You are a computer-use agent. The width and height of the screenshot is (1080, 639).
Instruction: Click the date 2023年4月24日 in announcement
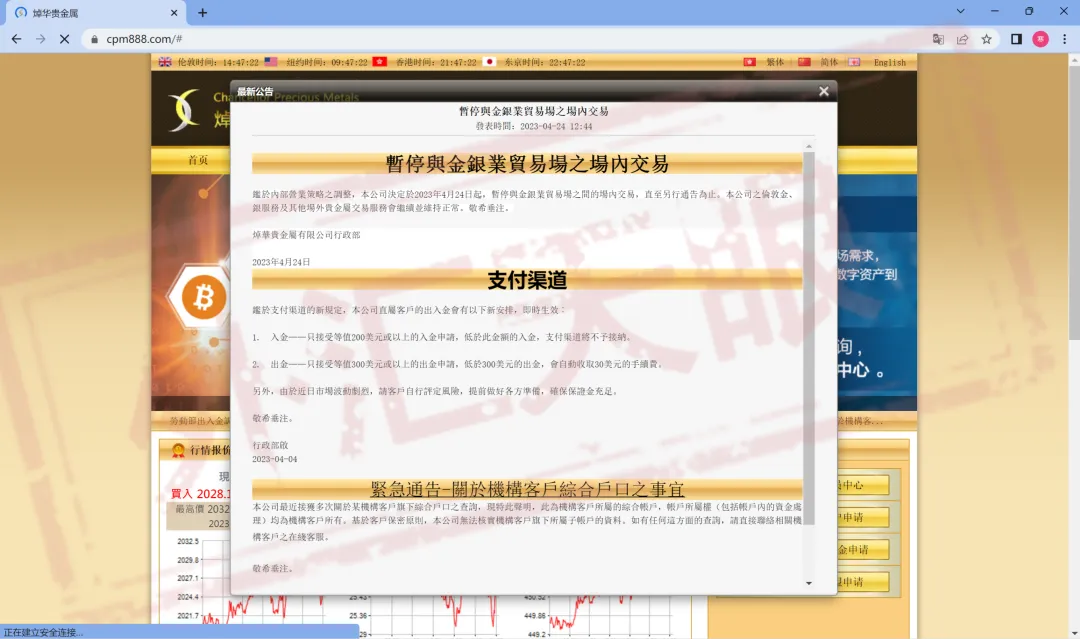(x=281, y=262)
